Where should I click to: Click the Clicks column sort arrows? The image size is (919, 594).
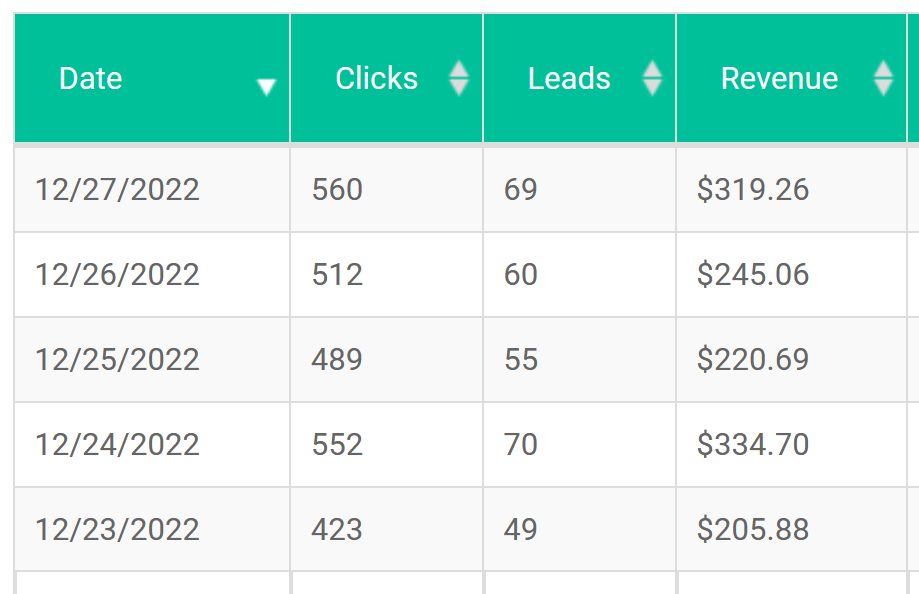click(459, 78)
